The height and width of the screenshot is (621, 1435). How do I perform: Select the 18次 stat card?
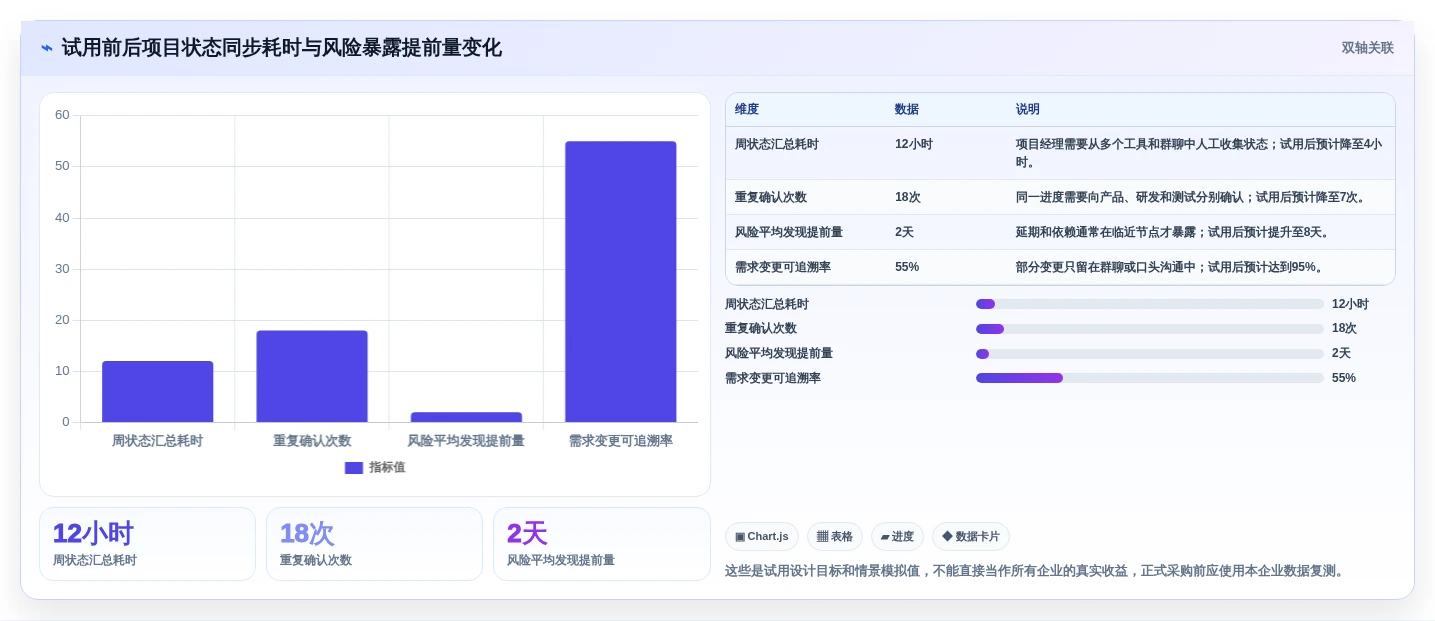tap(374, 544)
